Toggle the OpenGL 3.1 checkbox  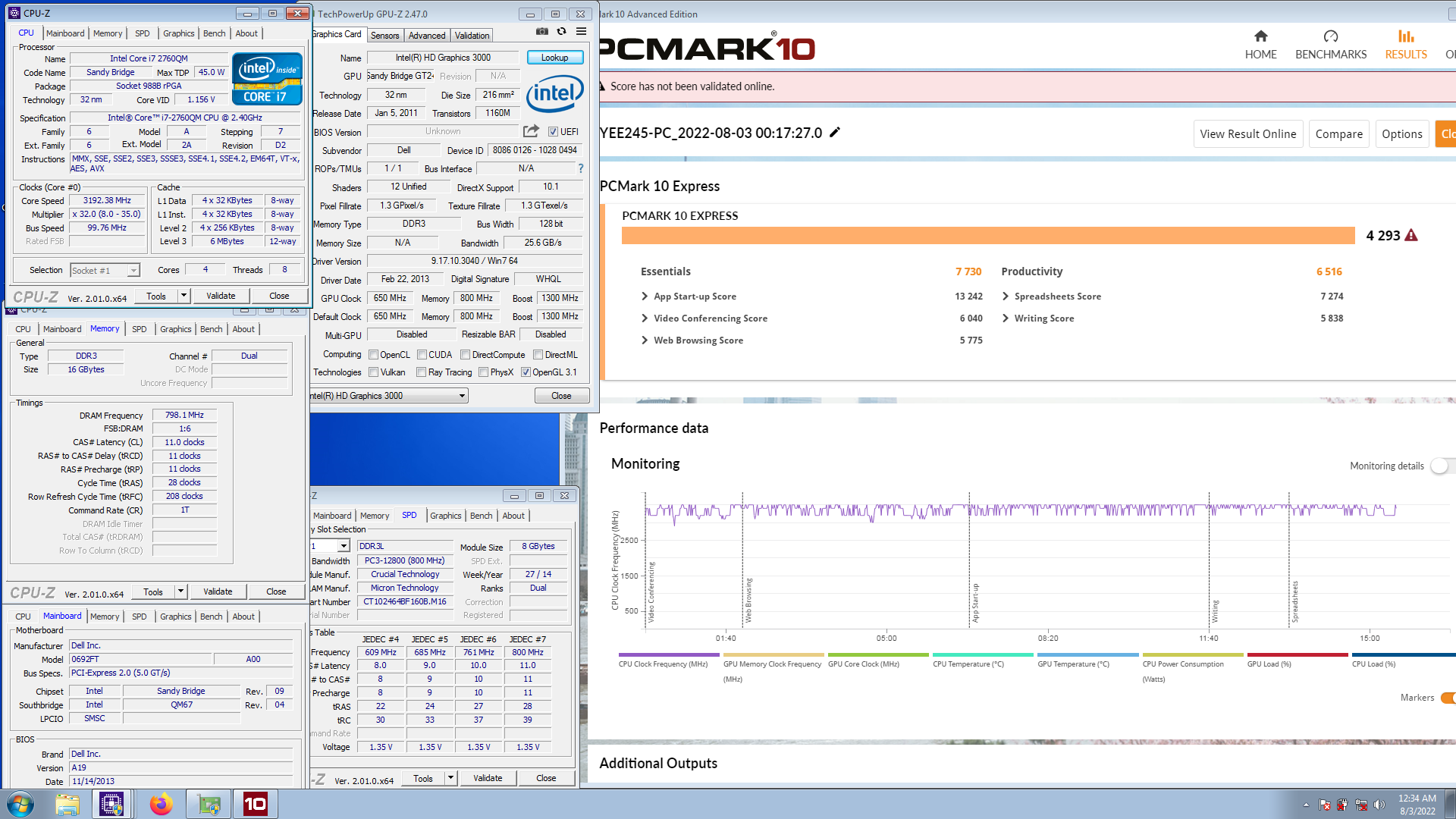pos(526,372)
